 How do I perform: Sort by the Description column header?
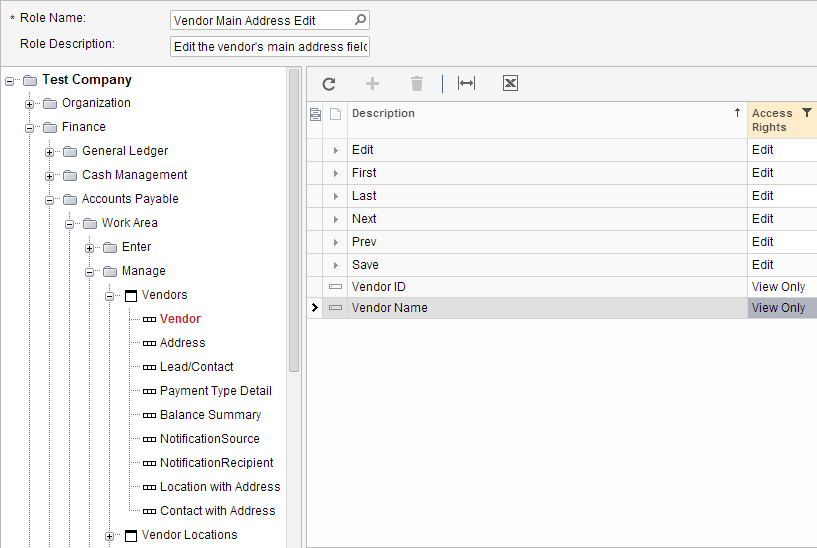(540, 114)
